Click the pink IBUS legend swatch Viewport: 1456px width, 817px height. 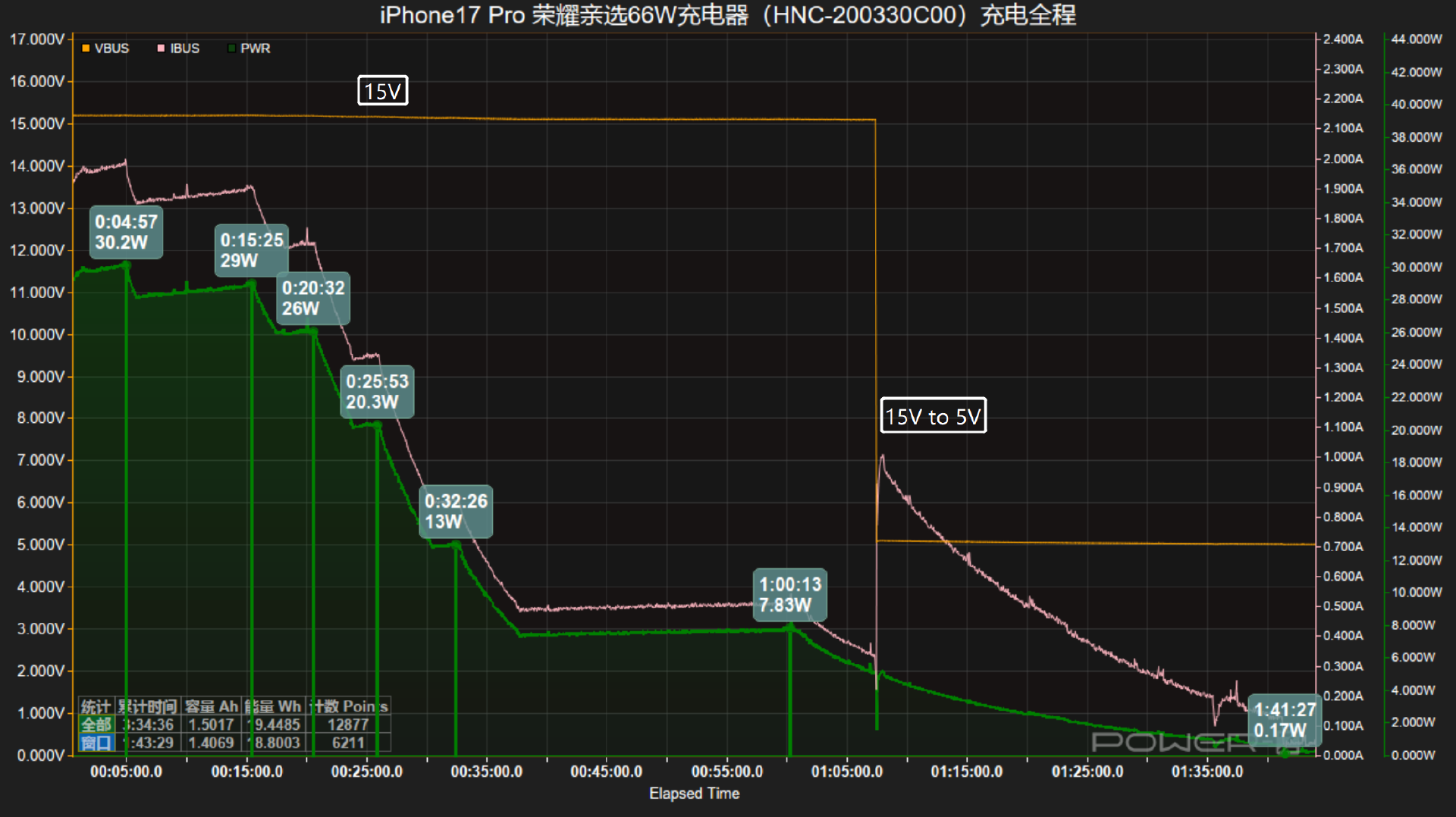[161, 49]
